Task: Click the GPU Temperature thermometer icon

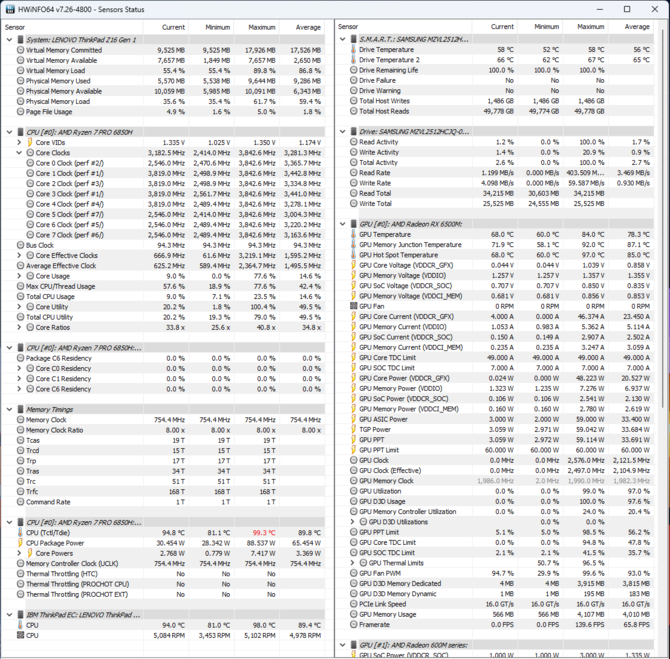Action: (353, 234)
